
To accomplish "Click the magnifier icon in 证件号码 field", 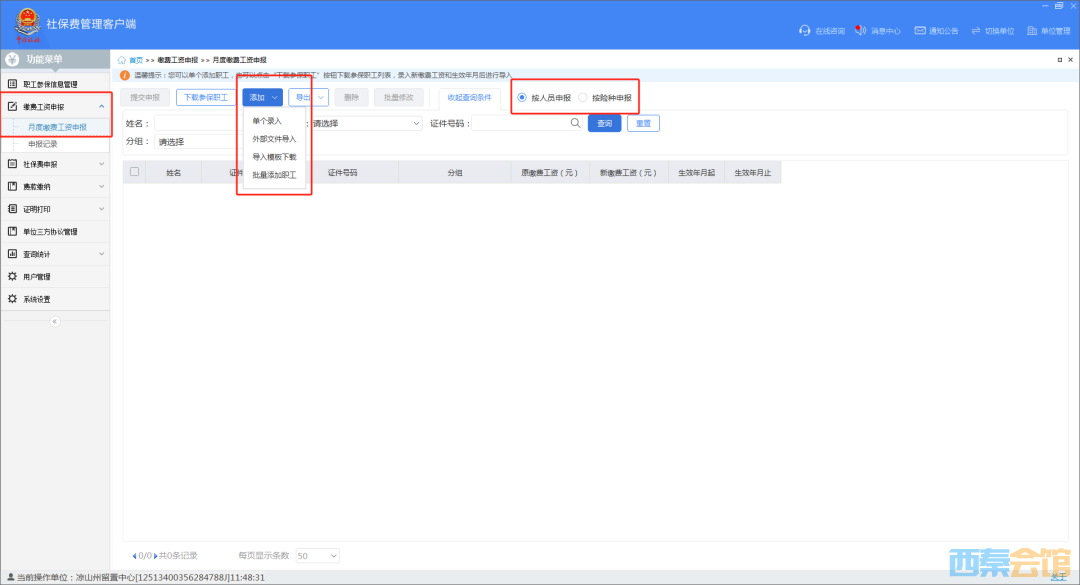I will (x=575, y=123).
